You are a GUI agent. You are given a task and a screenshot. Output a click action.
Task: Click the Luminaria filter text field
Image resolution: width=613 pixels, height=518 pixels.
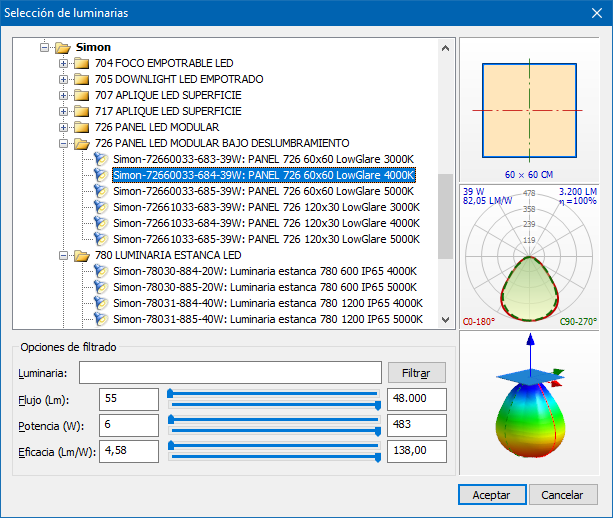[230, 373]
